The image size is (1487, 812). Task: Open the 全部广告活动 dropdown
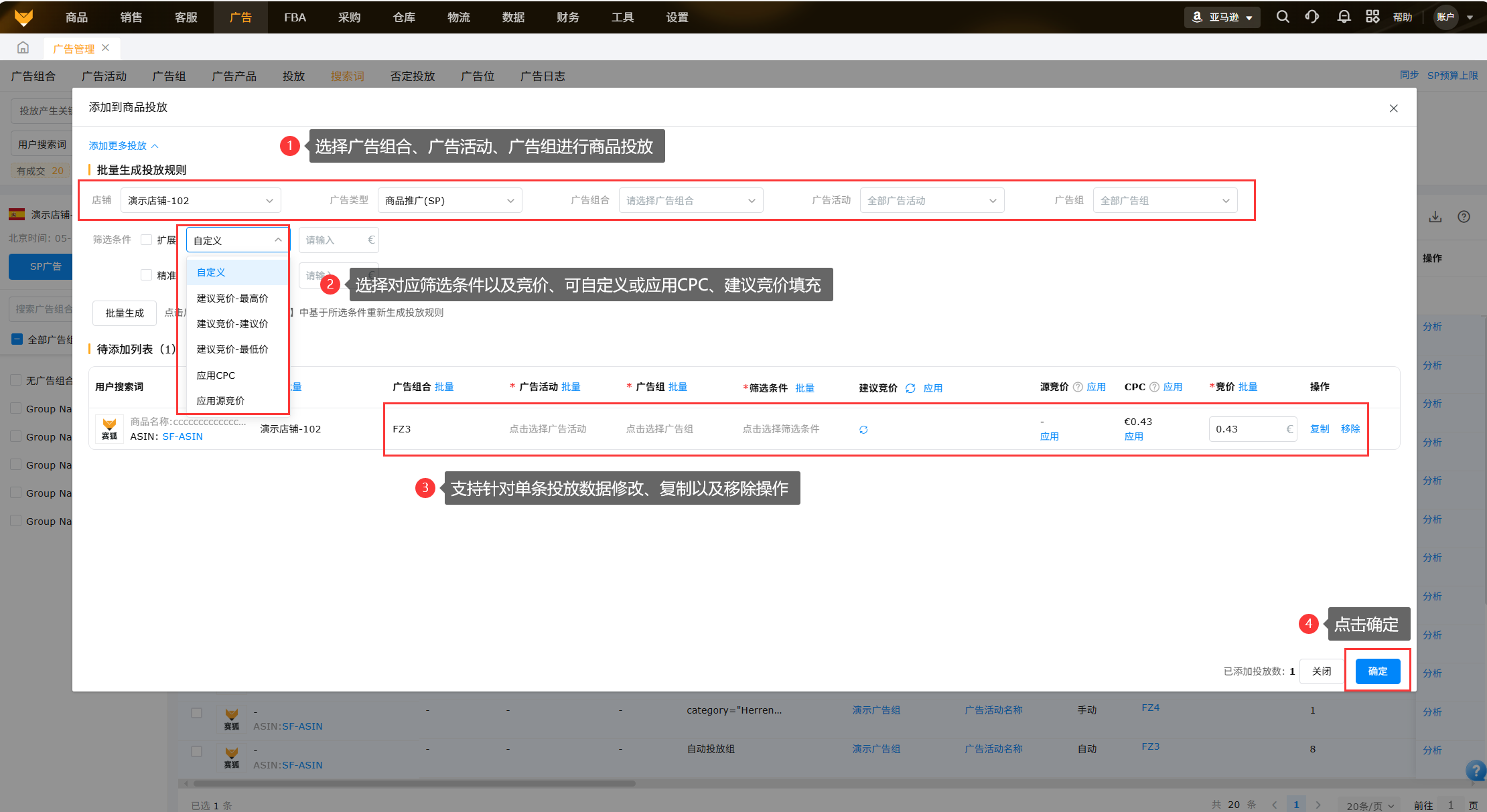click(931, 201)
